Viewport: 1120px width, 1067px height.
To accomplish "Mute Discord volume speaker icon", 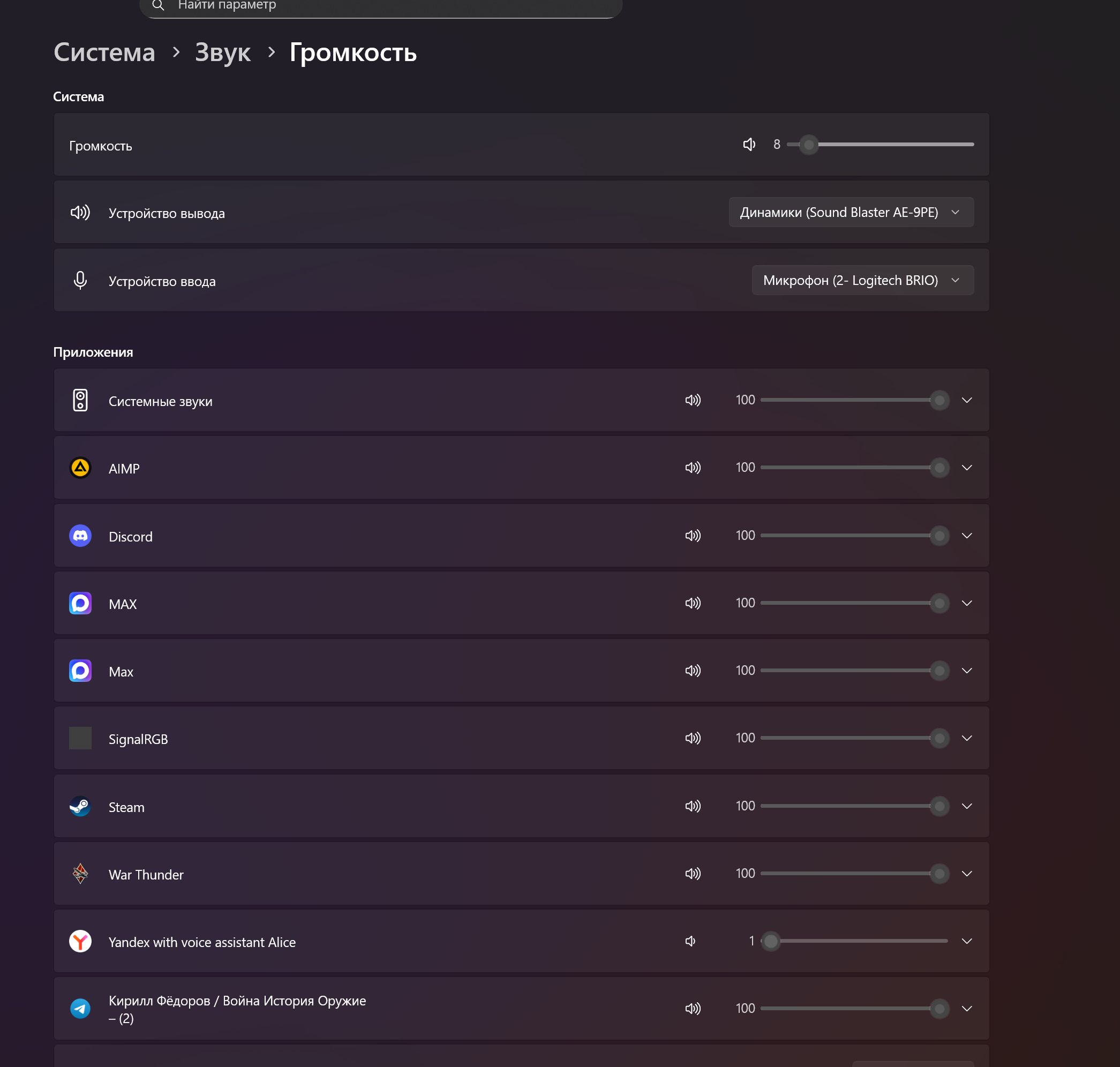I will pos(693,535).
